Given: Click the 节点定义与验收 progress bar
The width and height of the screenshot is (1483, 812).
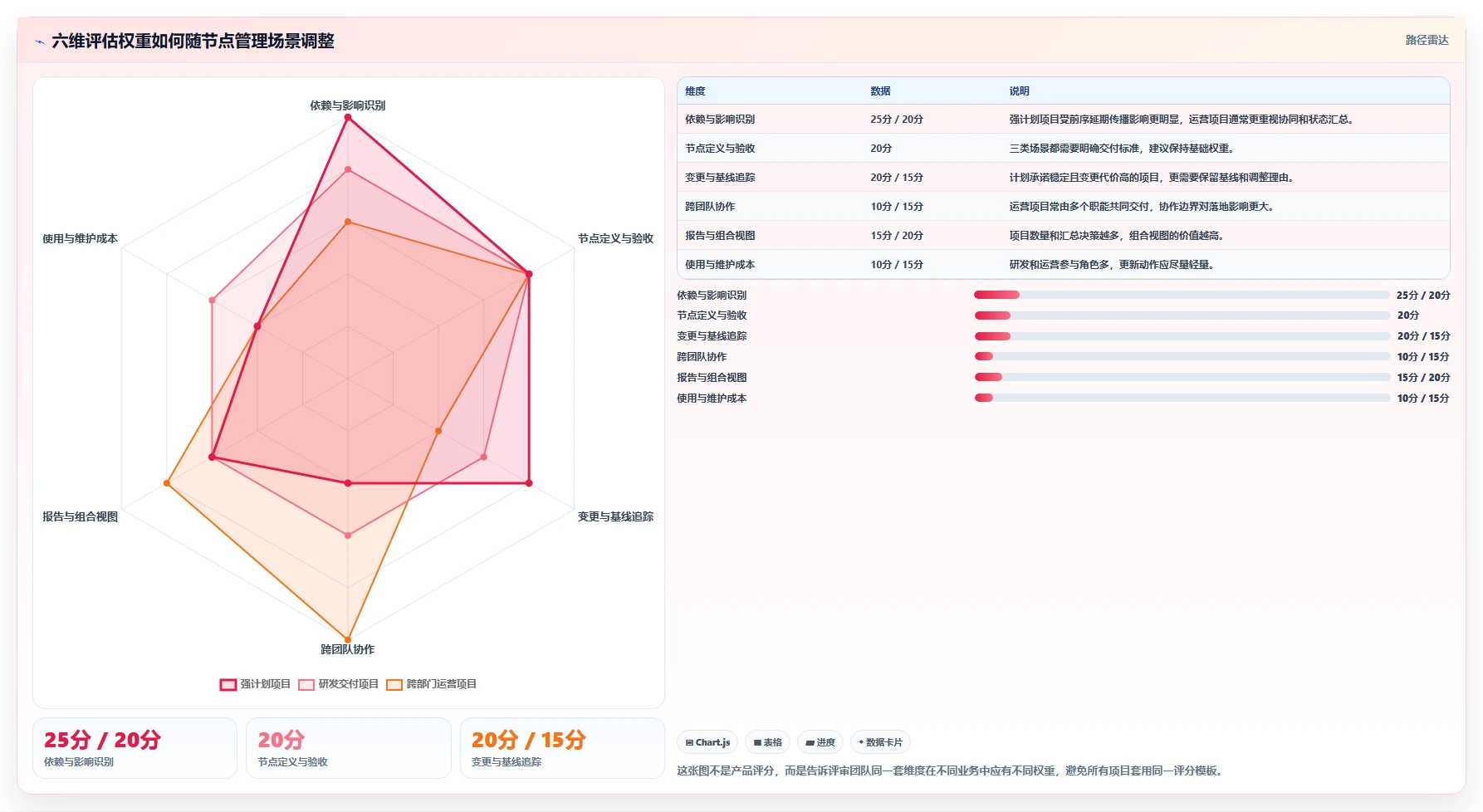Looking at the screenshot, I should (1182, 316).
